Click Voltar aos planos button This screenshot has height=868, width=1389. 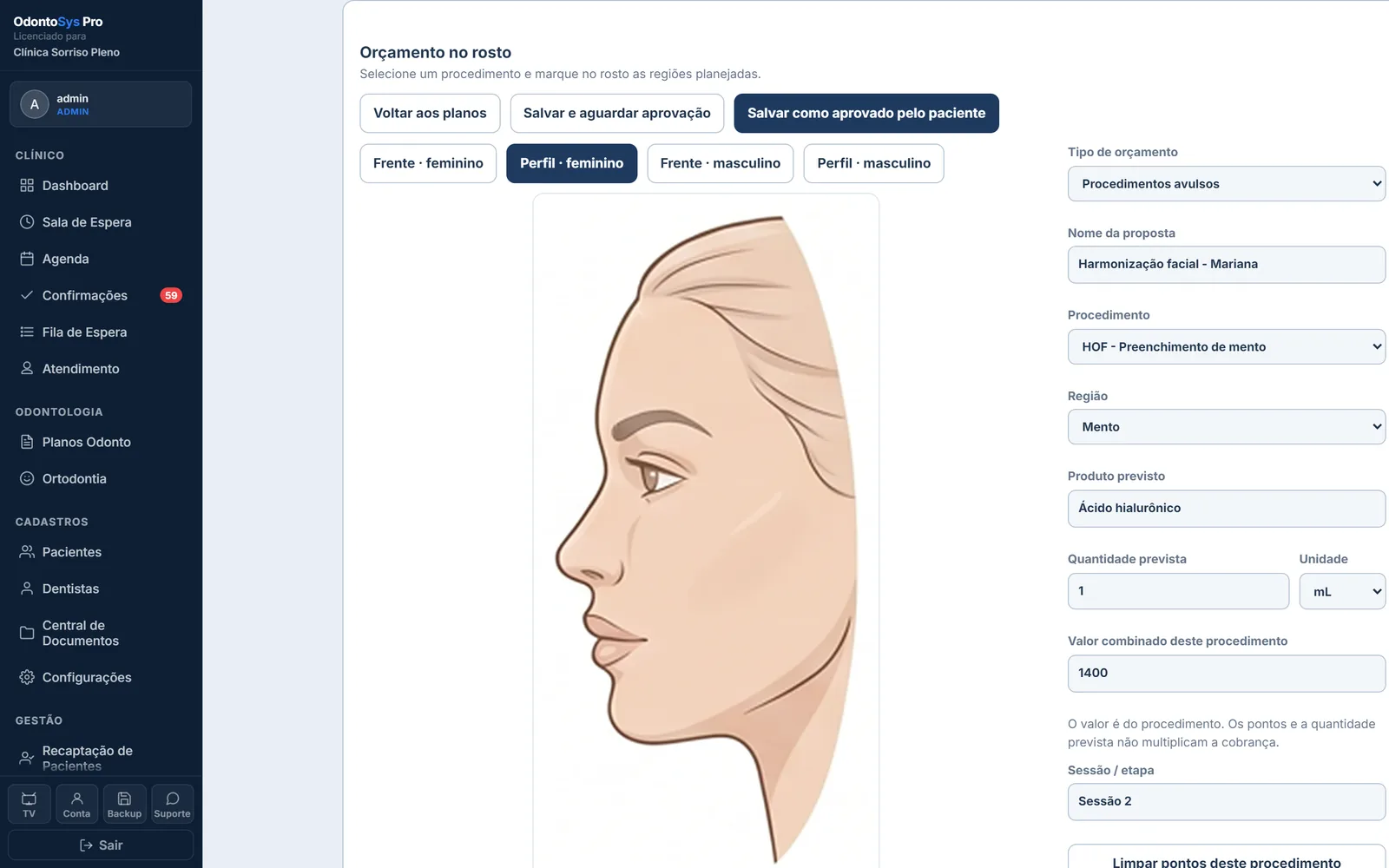coord(430,113)
